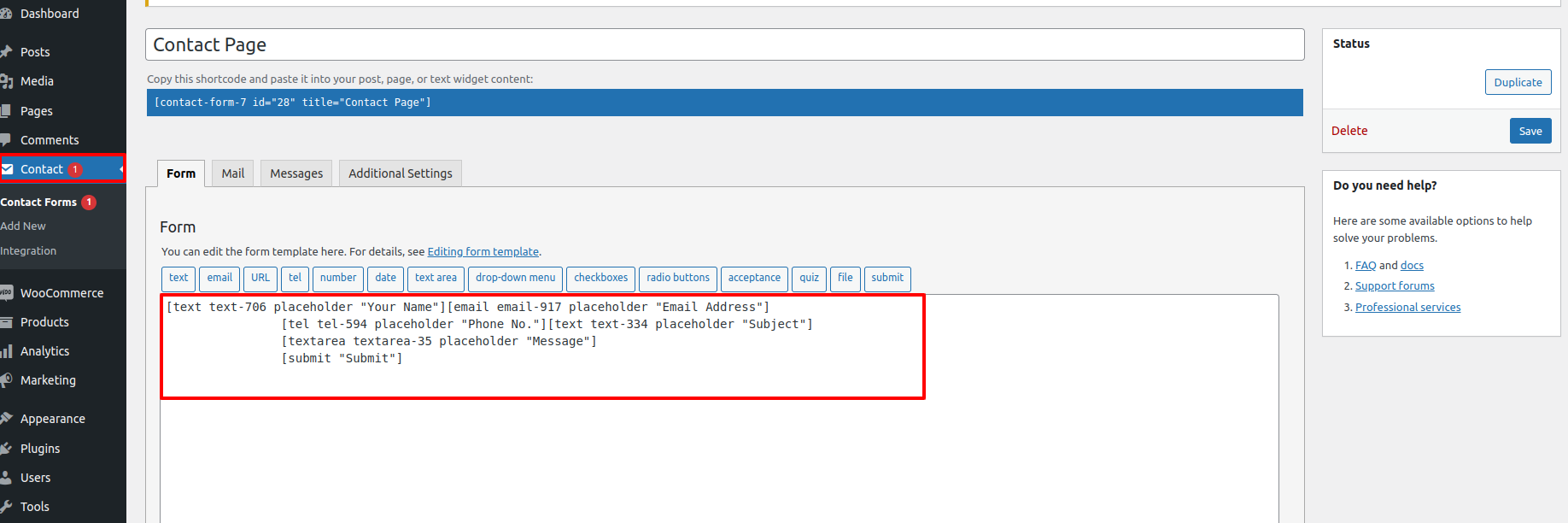This screenshot has height=523, width=1568.
Task: Insert a checkboxes form tag
Action: (x=600, y=279)
